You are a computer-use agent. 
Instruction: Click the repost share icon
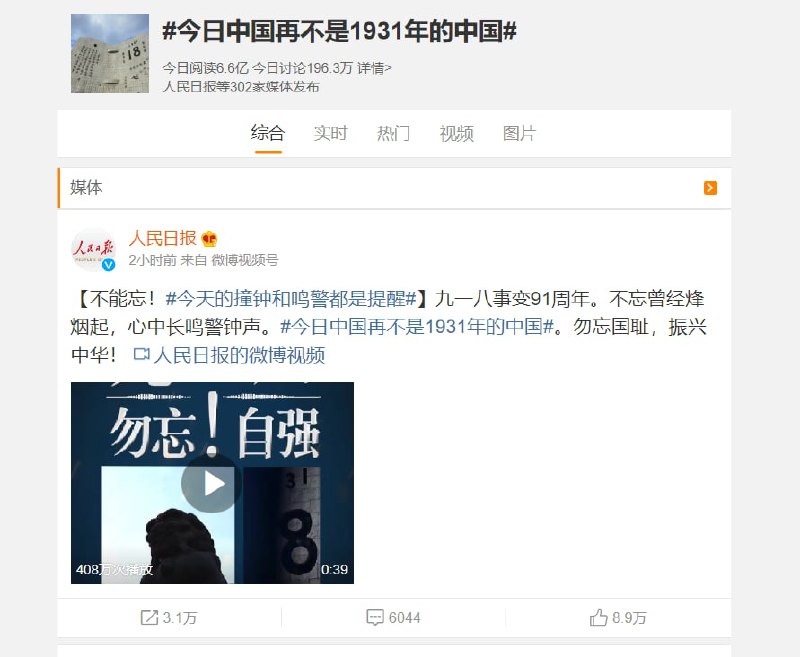point(149,618)
